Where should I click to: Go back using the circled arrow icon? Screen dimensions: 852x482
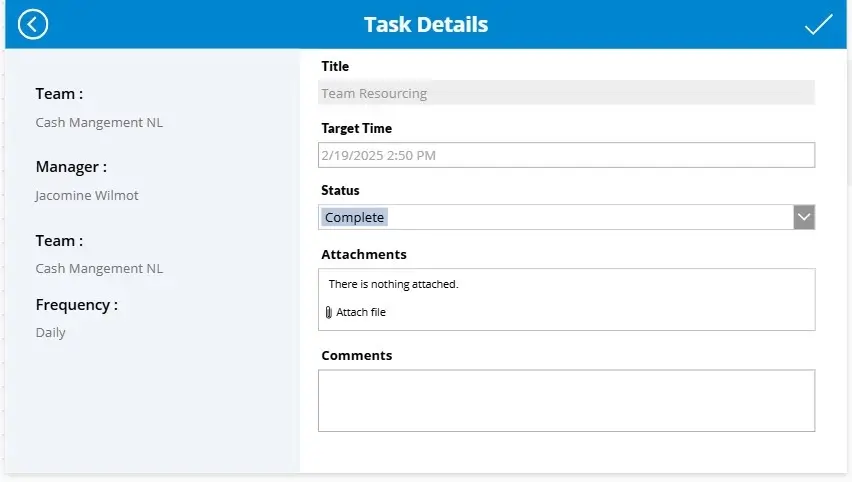point(33,24)
